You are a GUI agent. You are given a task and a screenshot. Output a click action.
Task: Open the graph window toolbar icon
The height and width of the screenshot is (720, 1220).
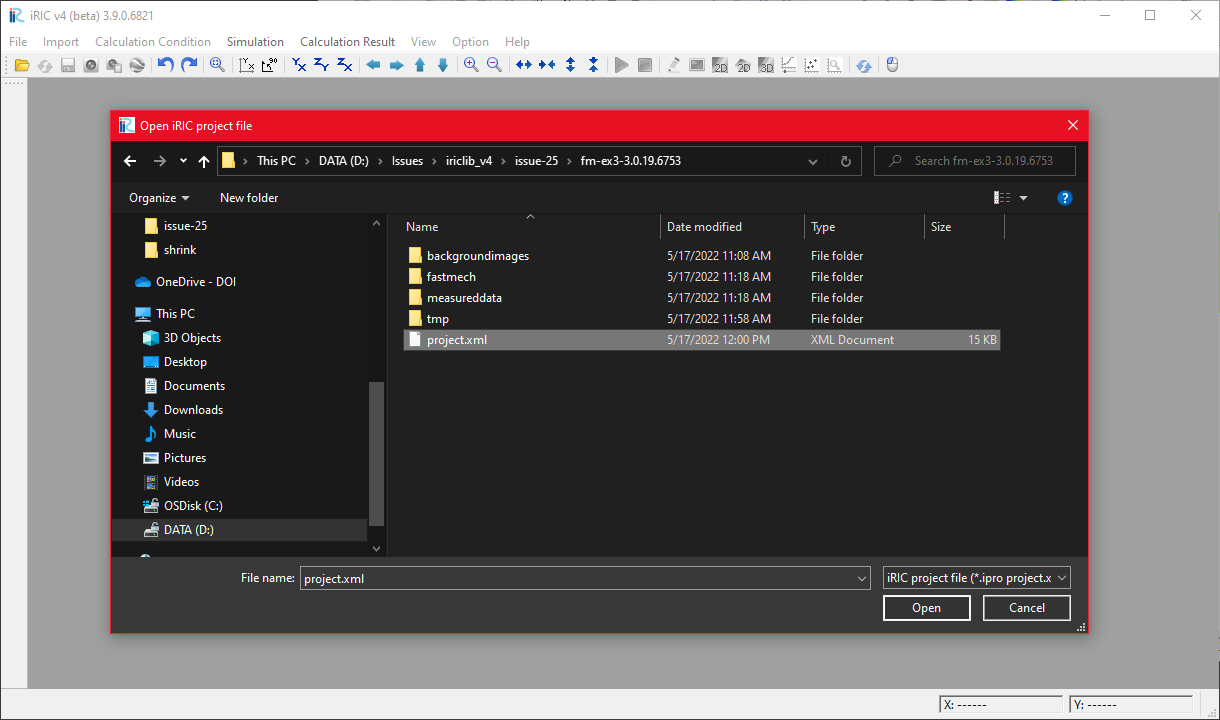point(788,64)
